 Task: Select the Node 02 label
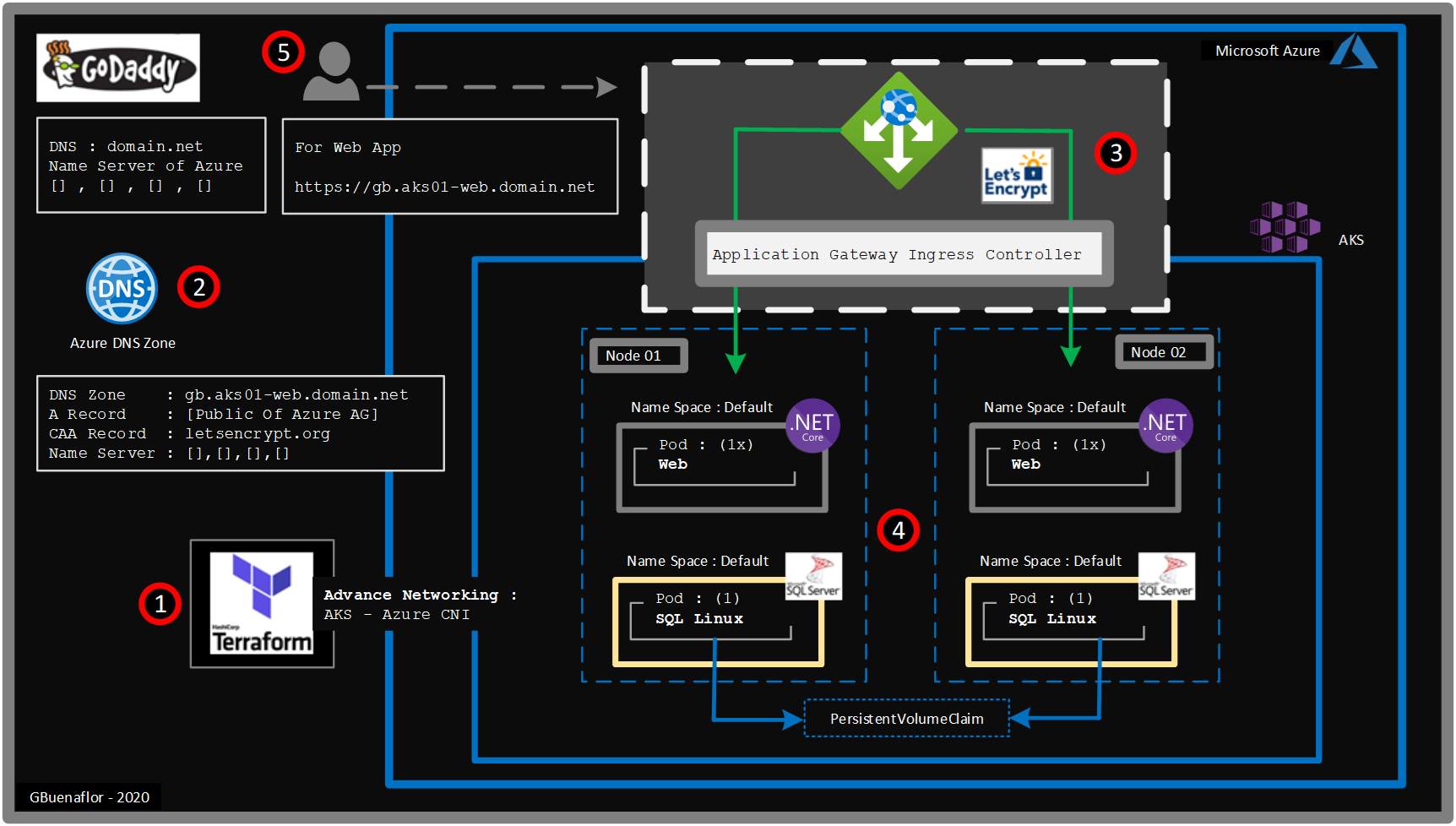(x=1164, y=352)
